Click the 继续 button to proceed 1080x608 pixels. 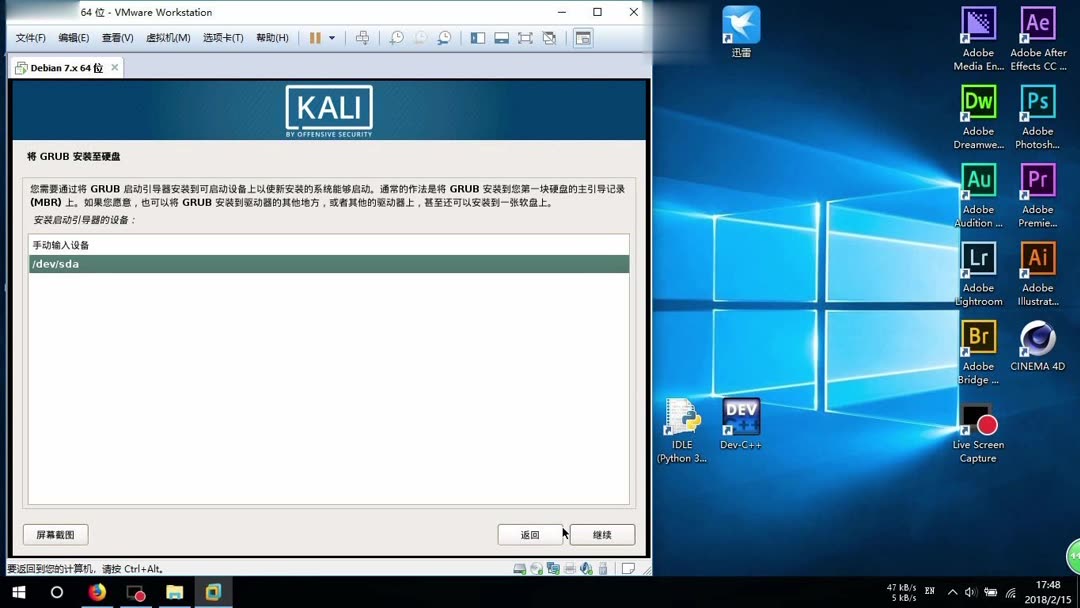602,534
